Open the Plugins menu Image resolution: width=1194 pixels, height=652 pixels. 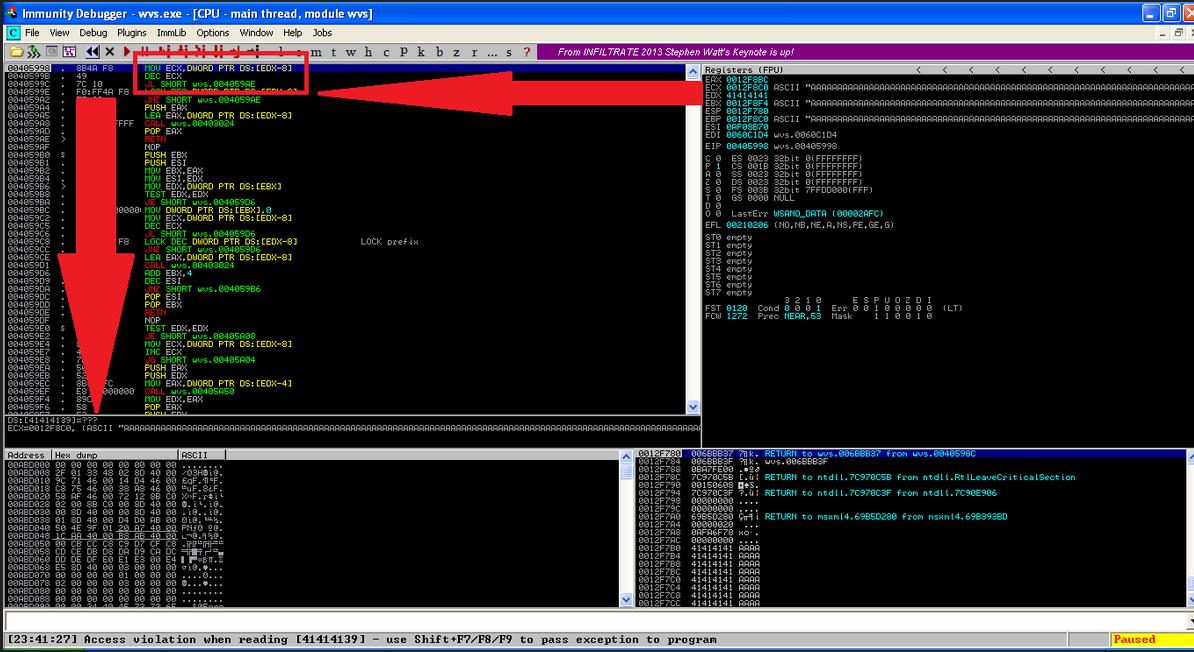point(131,32)
